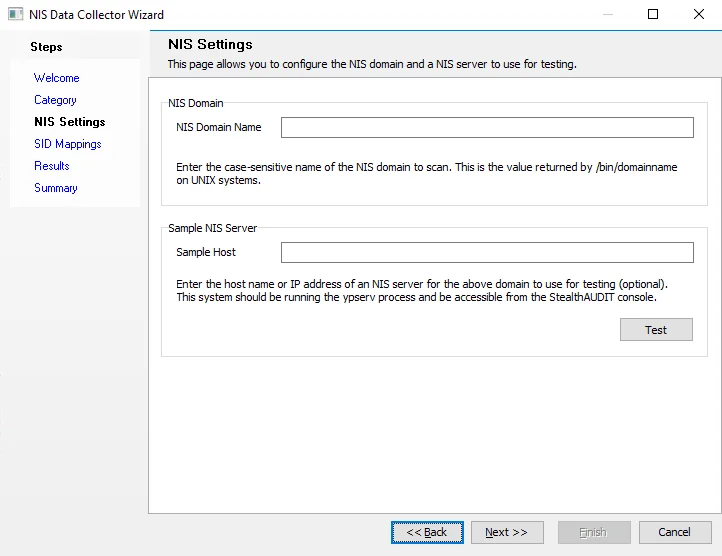This screenshot has height=556, width=722.
Task: Click the ypserv process help text
Action: click(x=422, y=291)
